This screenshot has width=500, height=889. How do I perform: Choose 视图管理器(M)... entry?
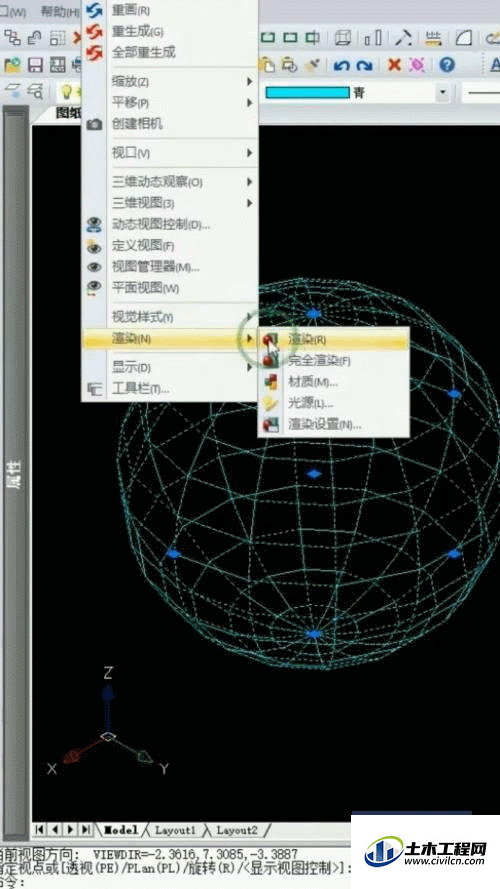click(x=170, y=267)
